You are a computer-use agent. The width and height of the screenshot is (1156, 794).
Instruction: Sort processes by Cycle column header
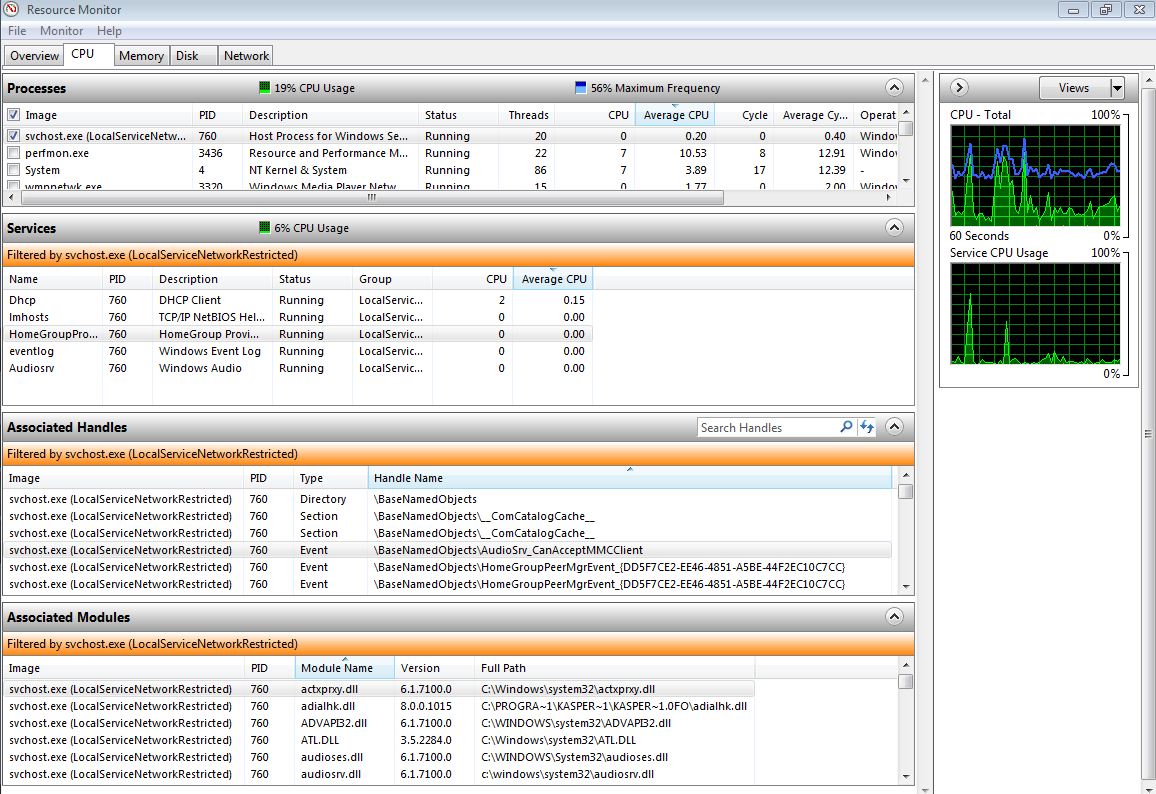tap(745, 115)
